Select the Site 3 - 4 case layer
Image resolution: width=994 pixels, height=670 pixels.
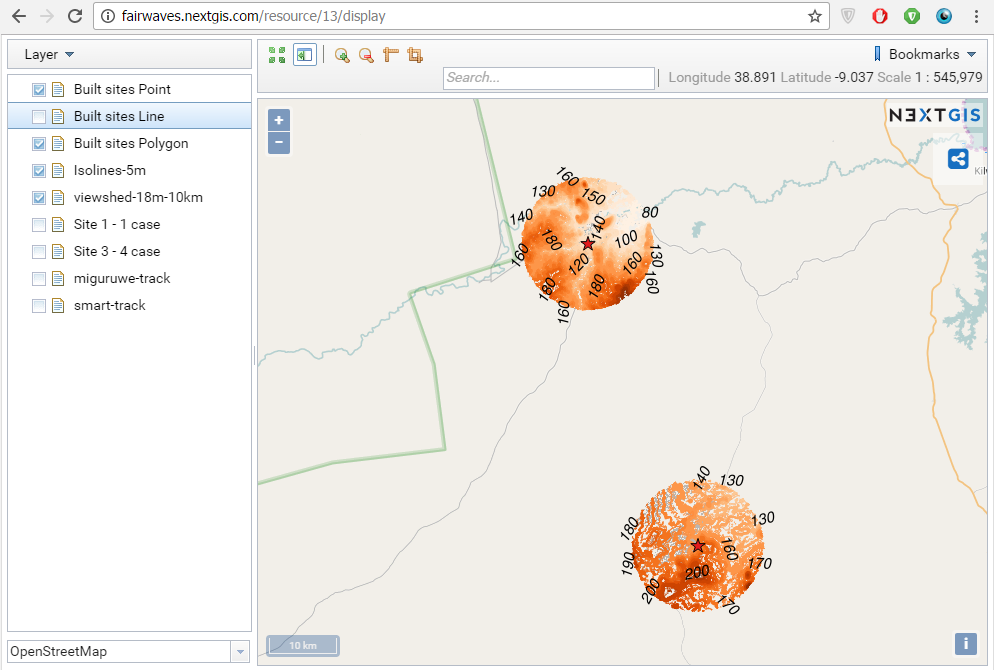117,252
